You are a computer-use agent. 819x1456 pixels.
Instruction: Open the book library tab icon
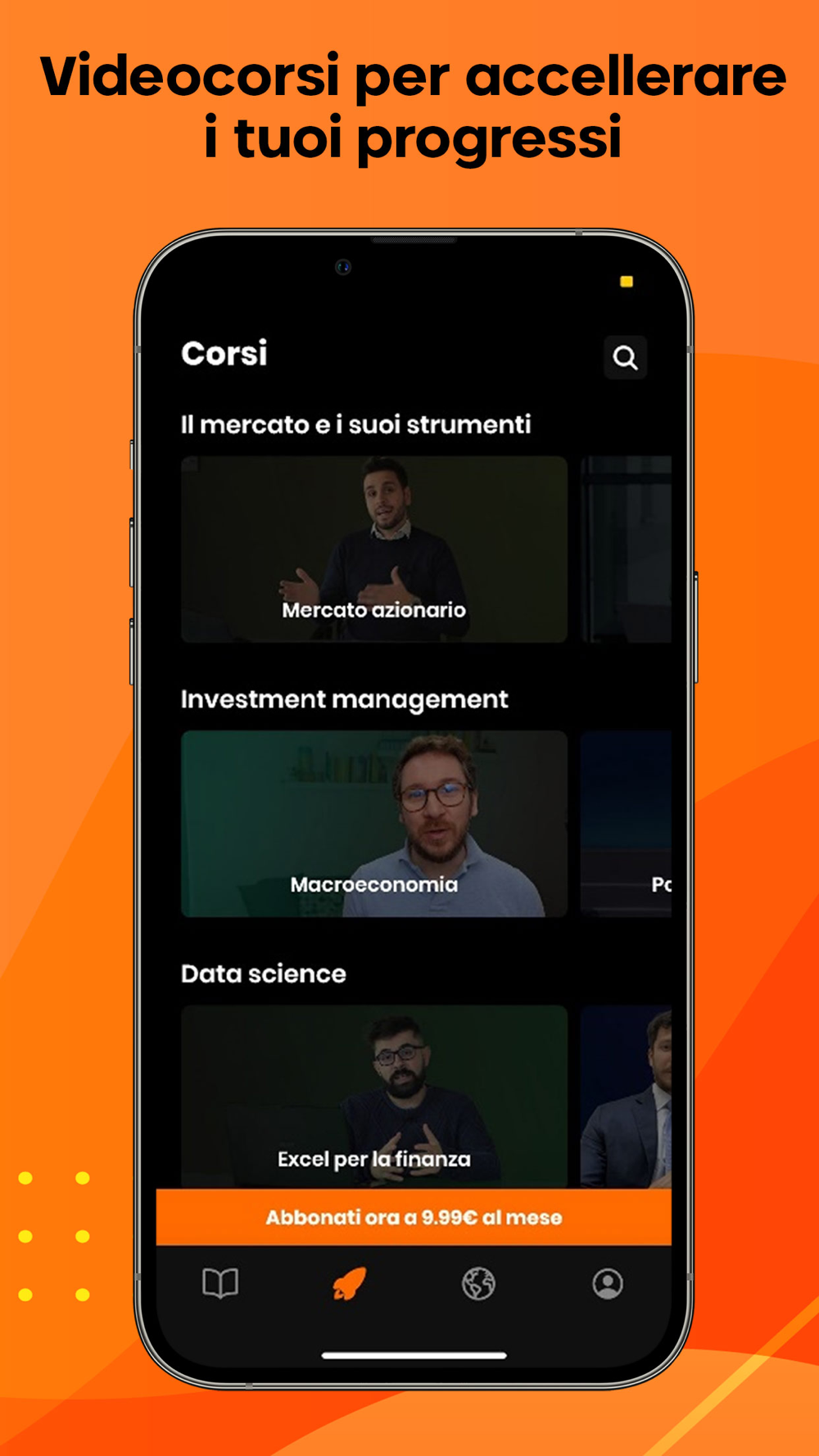[x=220, y=1283]
